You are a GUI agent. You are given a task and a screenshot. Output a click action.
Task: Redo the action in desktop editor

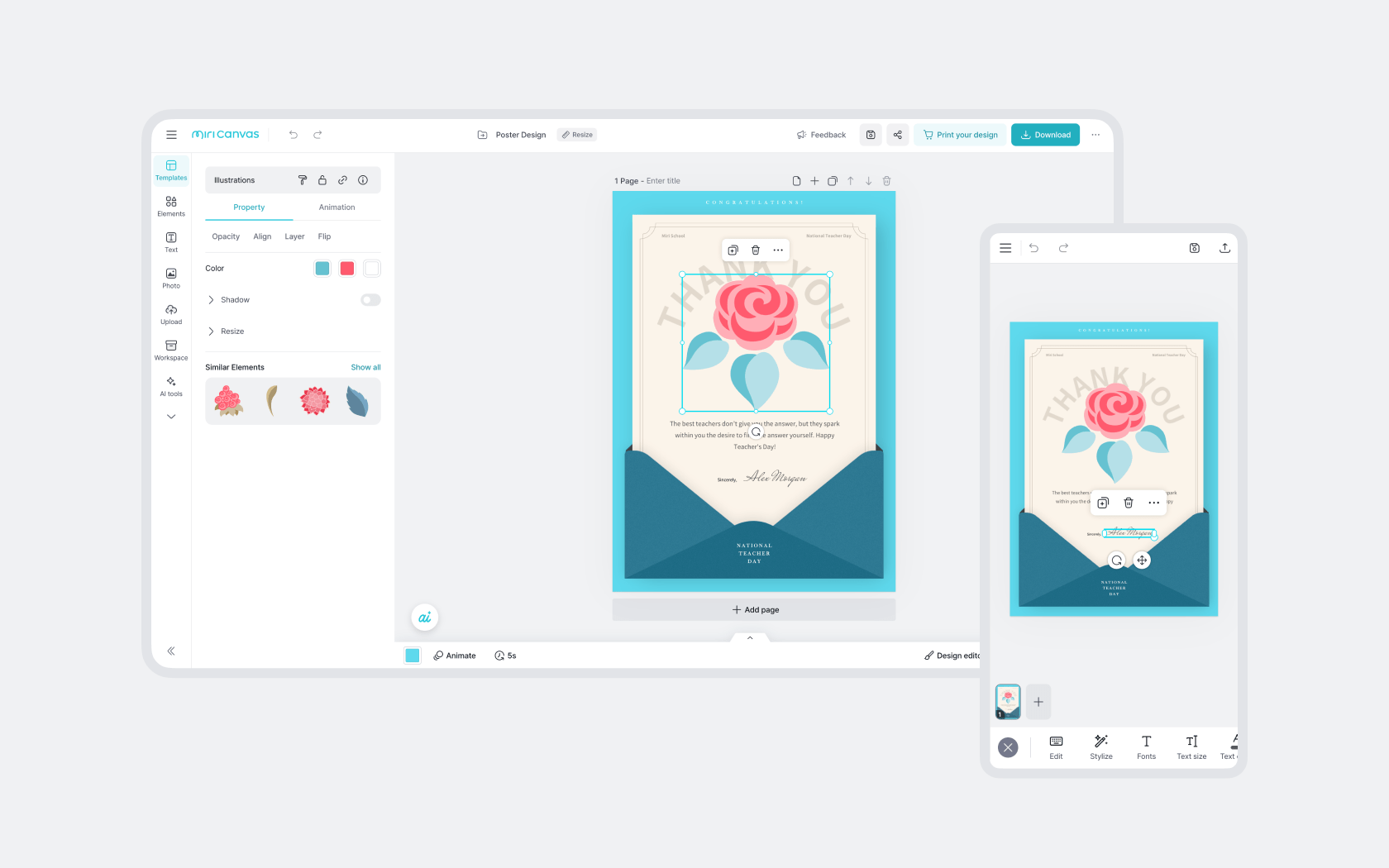click(x=317, y=135)
